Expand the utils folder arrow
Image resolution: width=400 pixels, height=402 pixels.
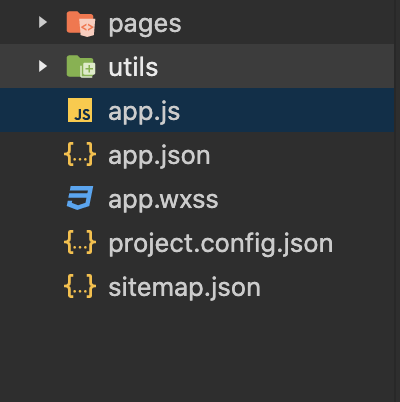(43, 66)
